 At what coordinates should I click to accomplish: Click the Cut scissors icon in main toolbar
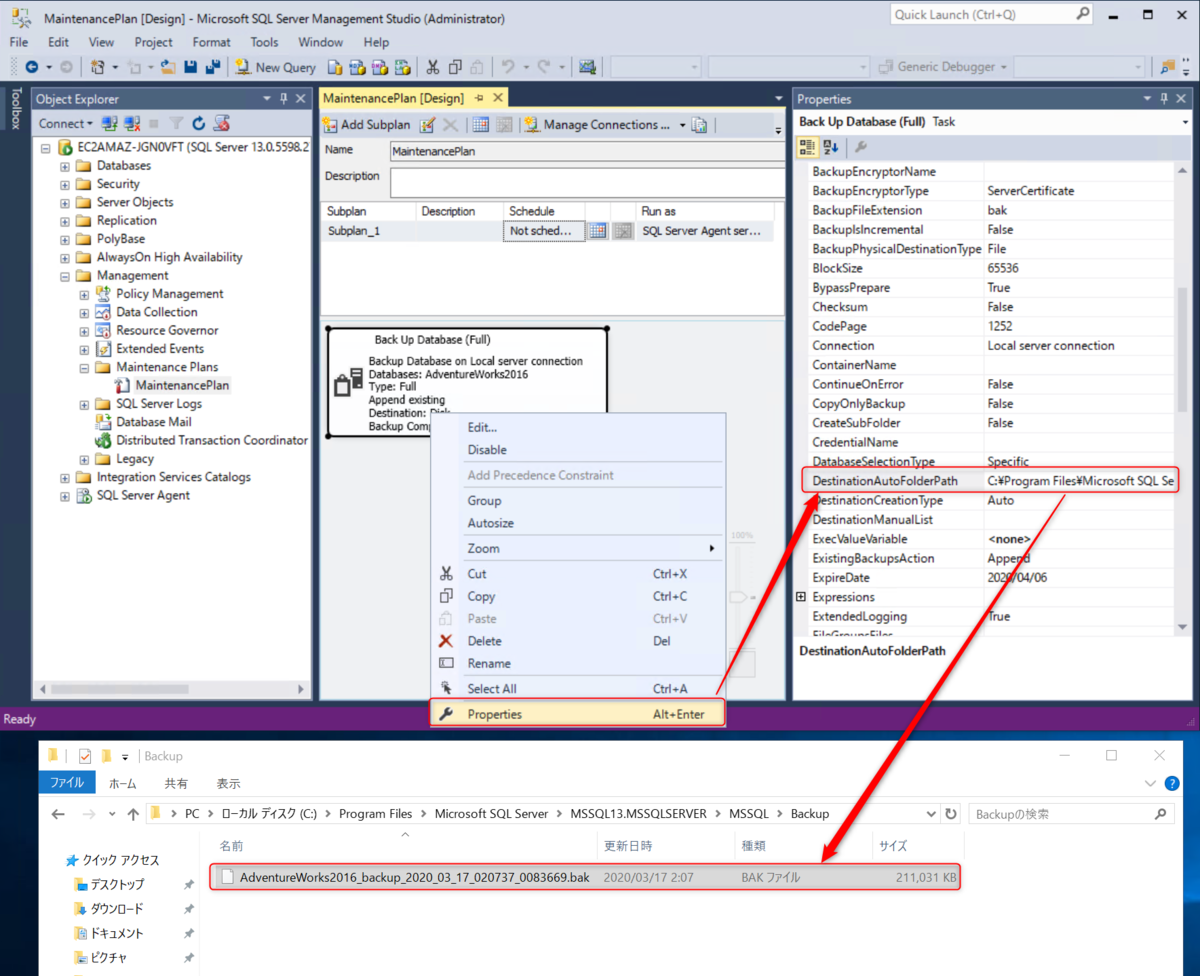point(433,67)
